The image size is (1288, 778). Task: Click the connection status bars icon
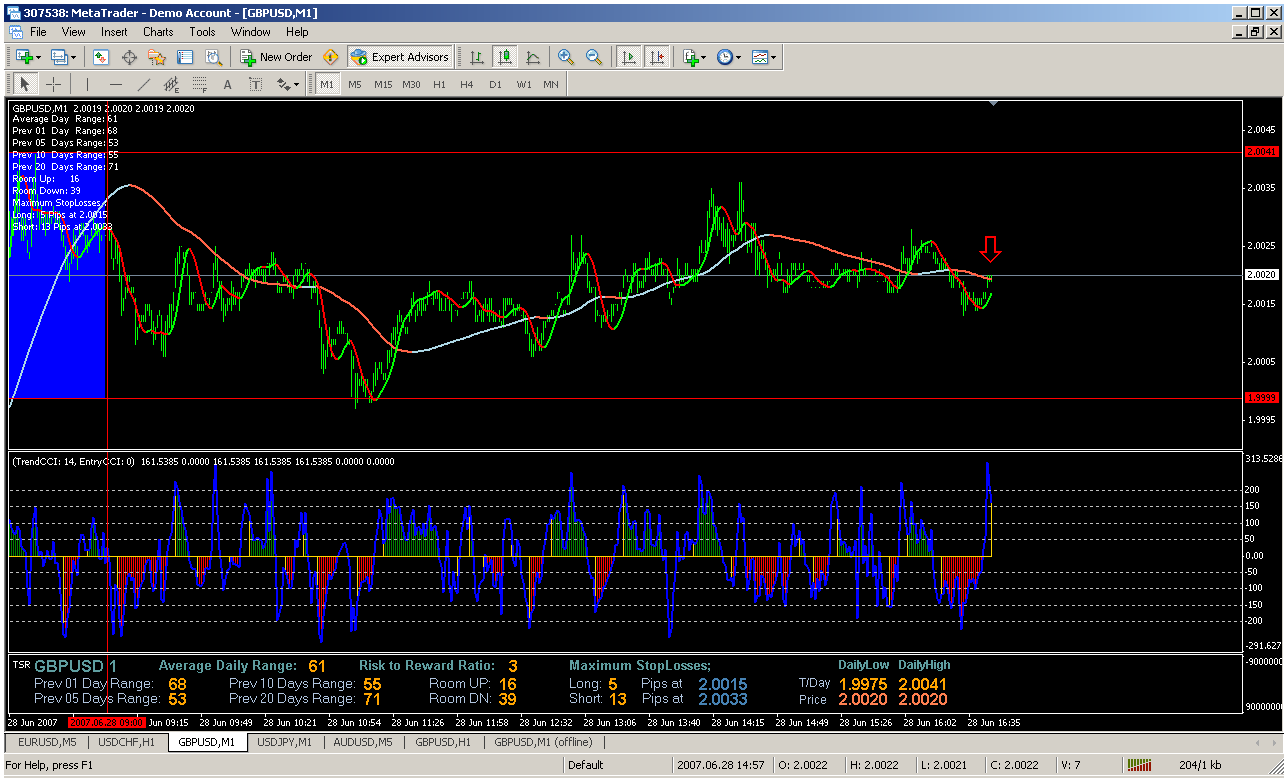1139,765
